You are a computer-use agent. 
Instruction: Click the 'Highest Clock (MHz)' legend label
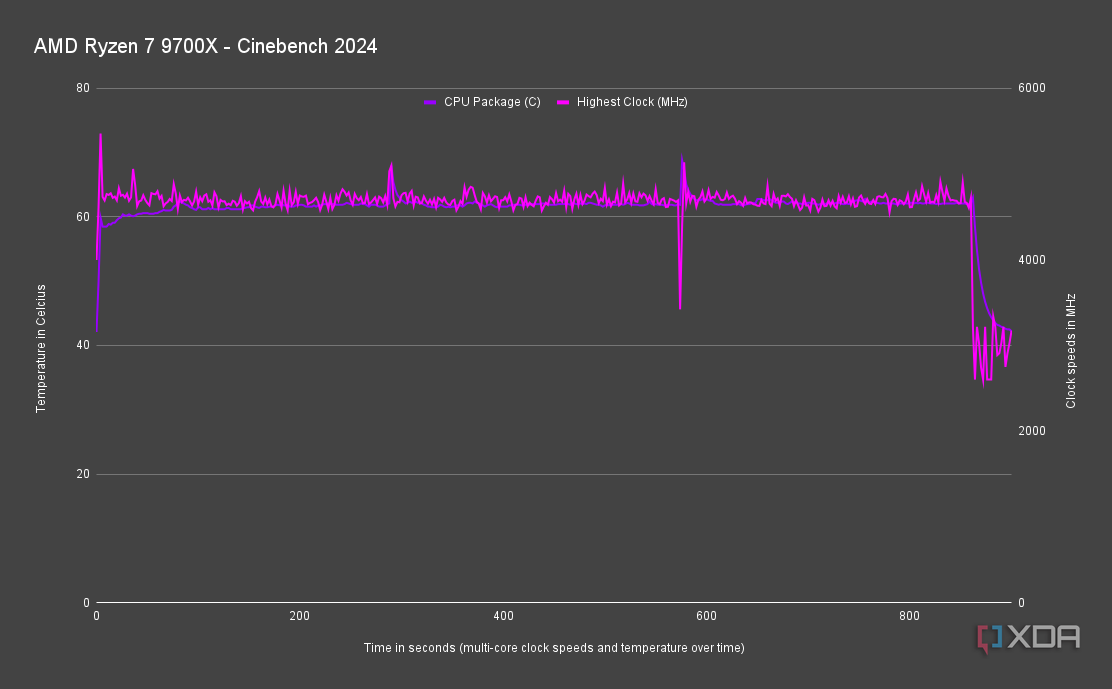pyautogui.click(x=632, y=102)
